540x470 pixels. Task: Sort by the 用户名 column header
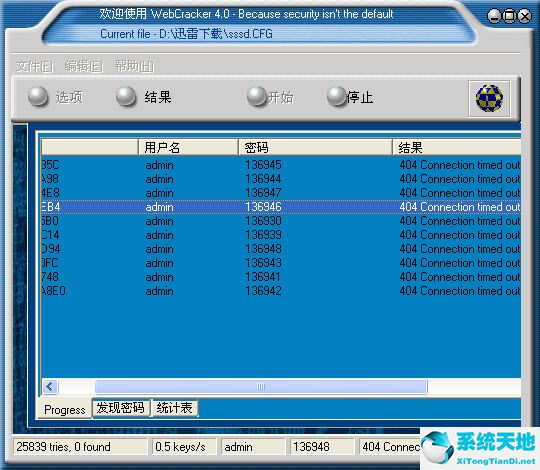tap(188, 147)
